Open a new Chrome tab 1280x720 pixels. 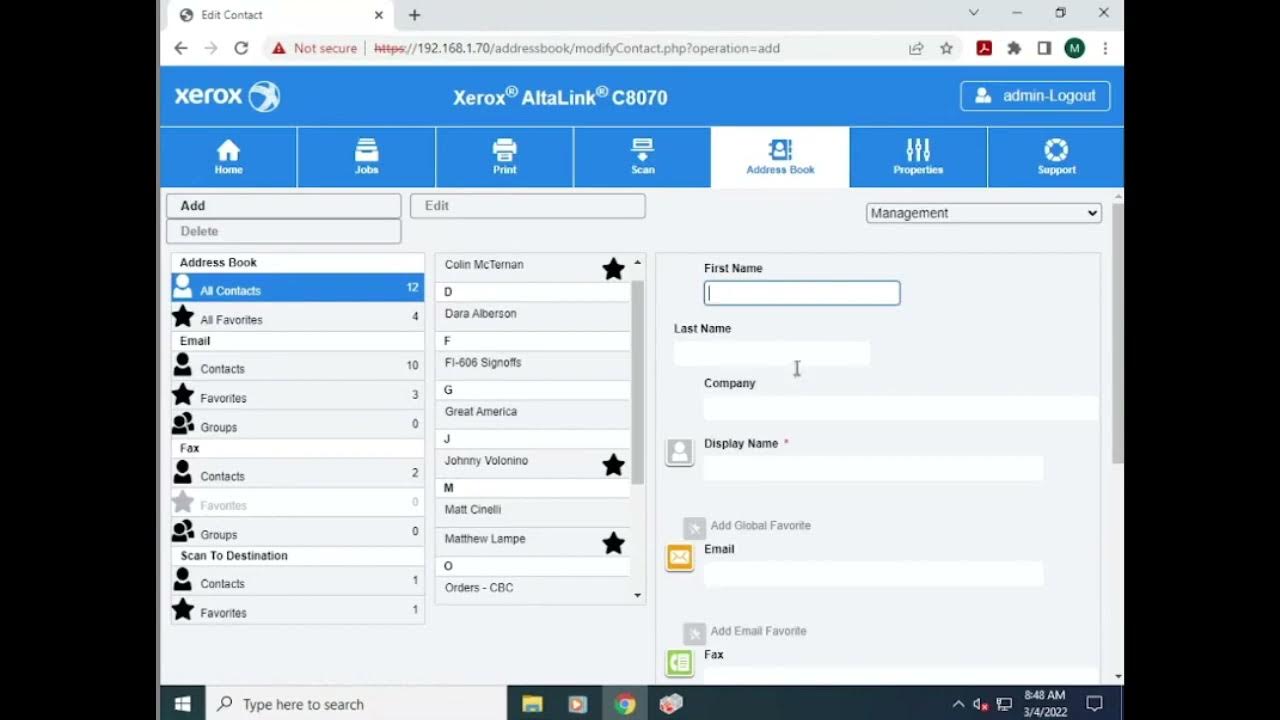tap(414, 15)
